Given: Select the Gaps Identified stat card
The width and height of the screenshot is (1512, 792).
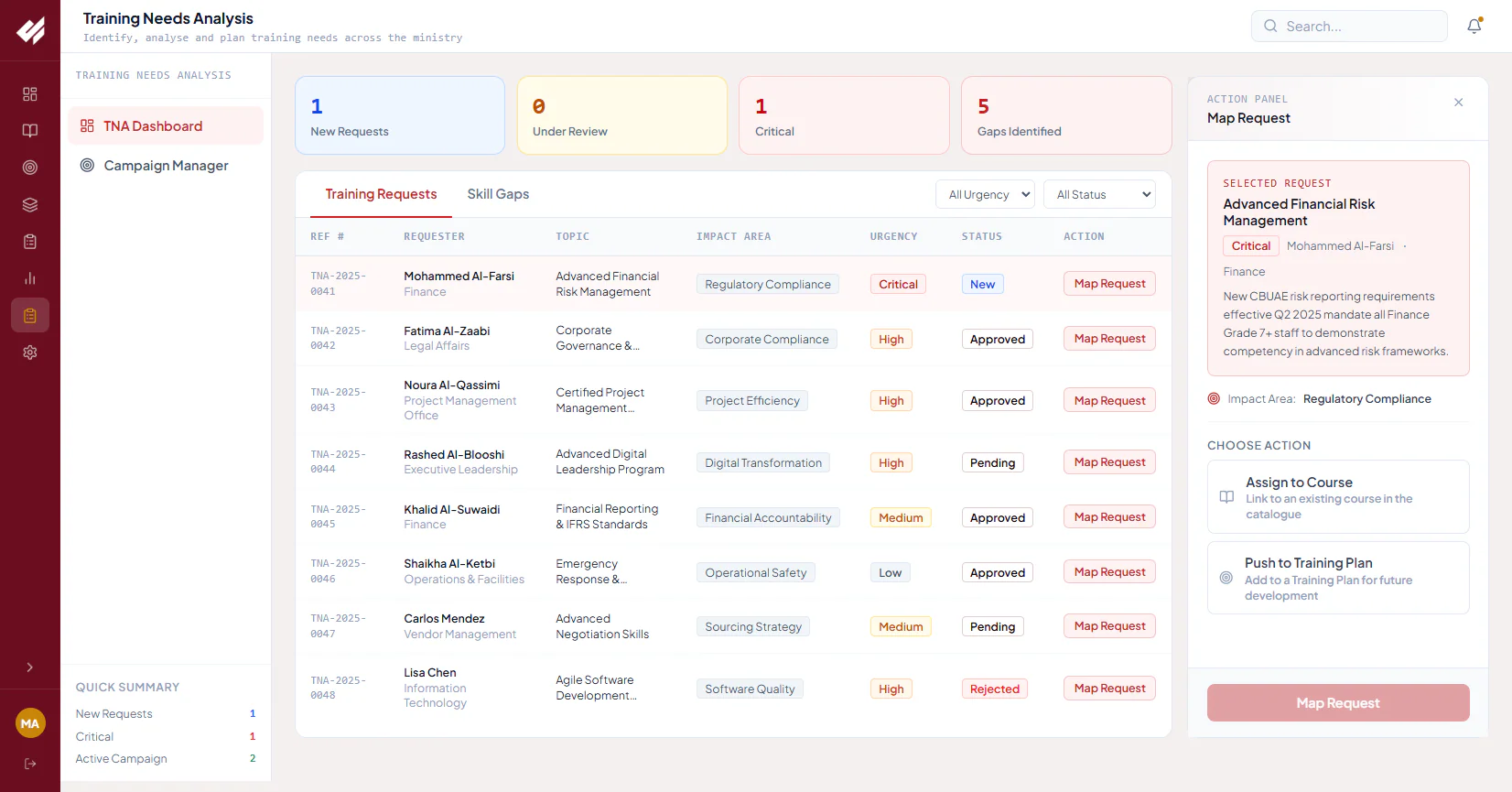Looking at the screenshot, I should point(1066,115).
